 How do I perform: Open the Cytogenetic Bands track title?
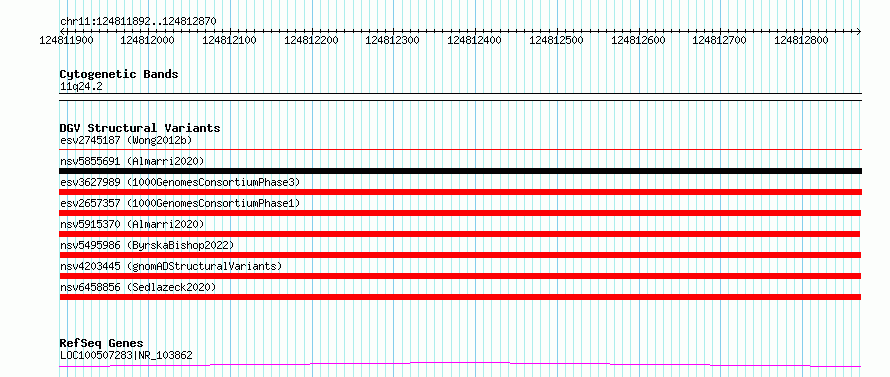[x=119, y=74]
